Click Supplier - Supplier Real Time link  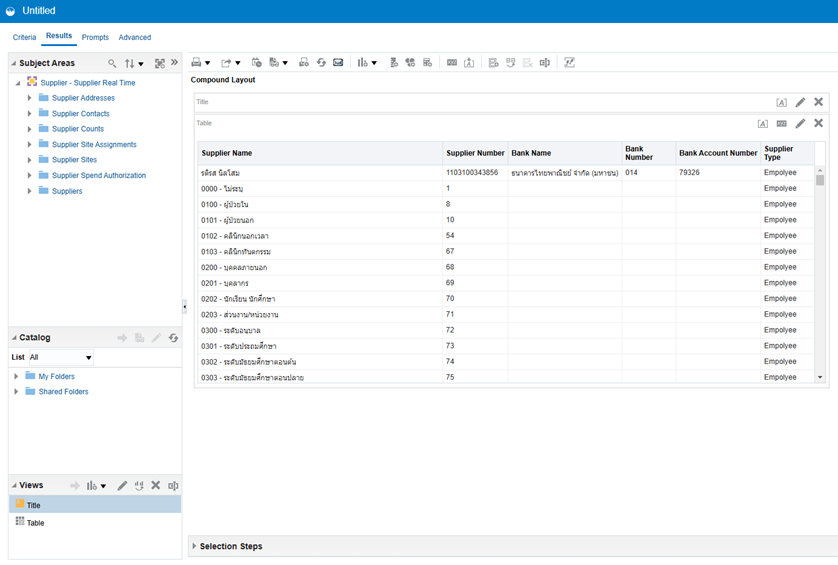(88, 83)
